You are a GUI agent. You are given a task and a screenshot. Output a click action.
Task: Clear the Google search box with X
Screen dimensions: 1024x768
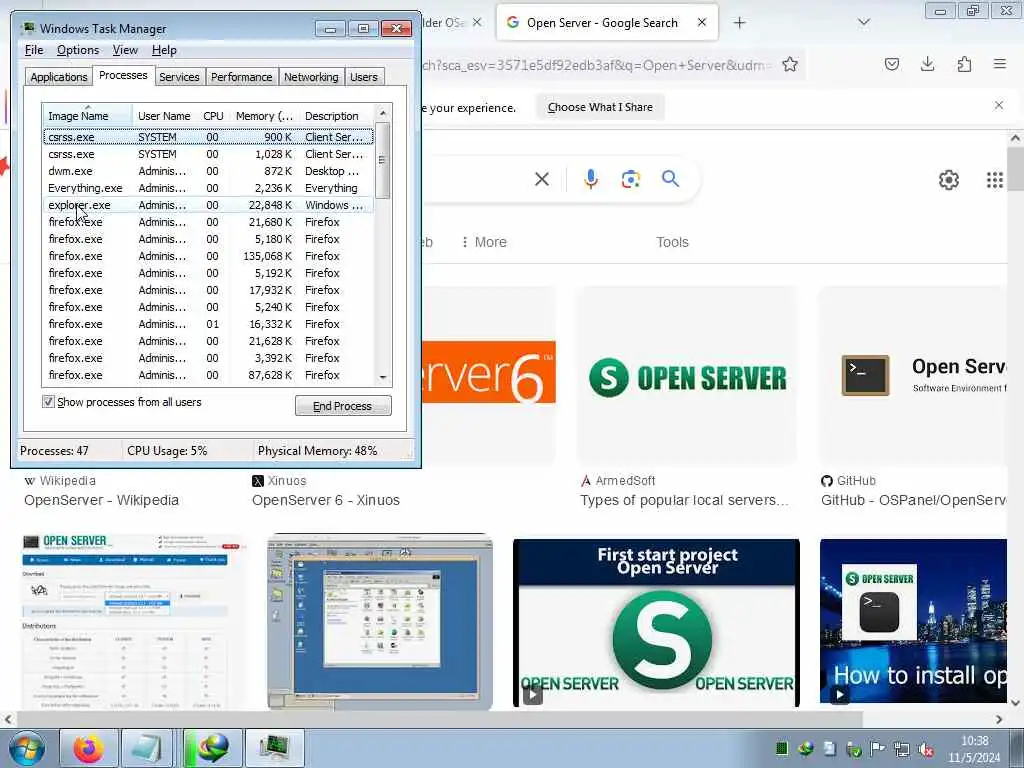tap(542, 179)
